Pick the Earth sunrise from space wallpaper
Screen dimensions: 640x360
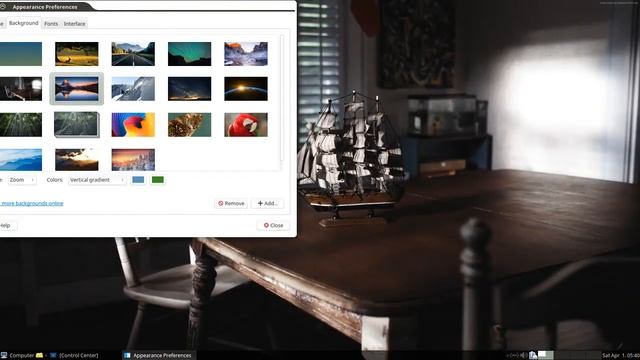(x=246, y=89)
